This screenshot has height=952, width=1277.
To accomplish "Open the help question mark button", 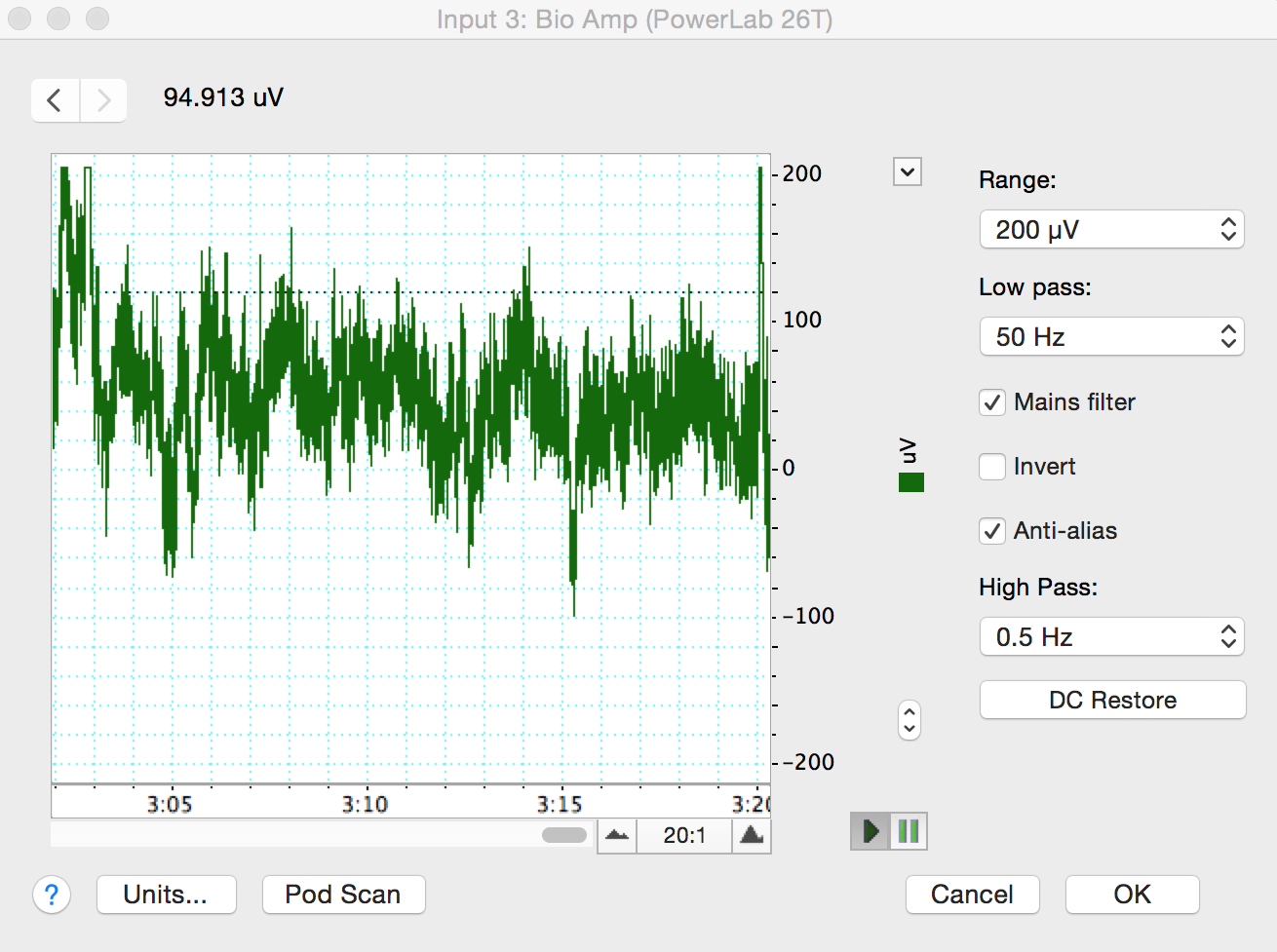I will pos(52,895).
